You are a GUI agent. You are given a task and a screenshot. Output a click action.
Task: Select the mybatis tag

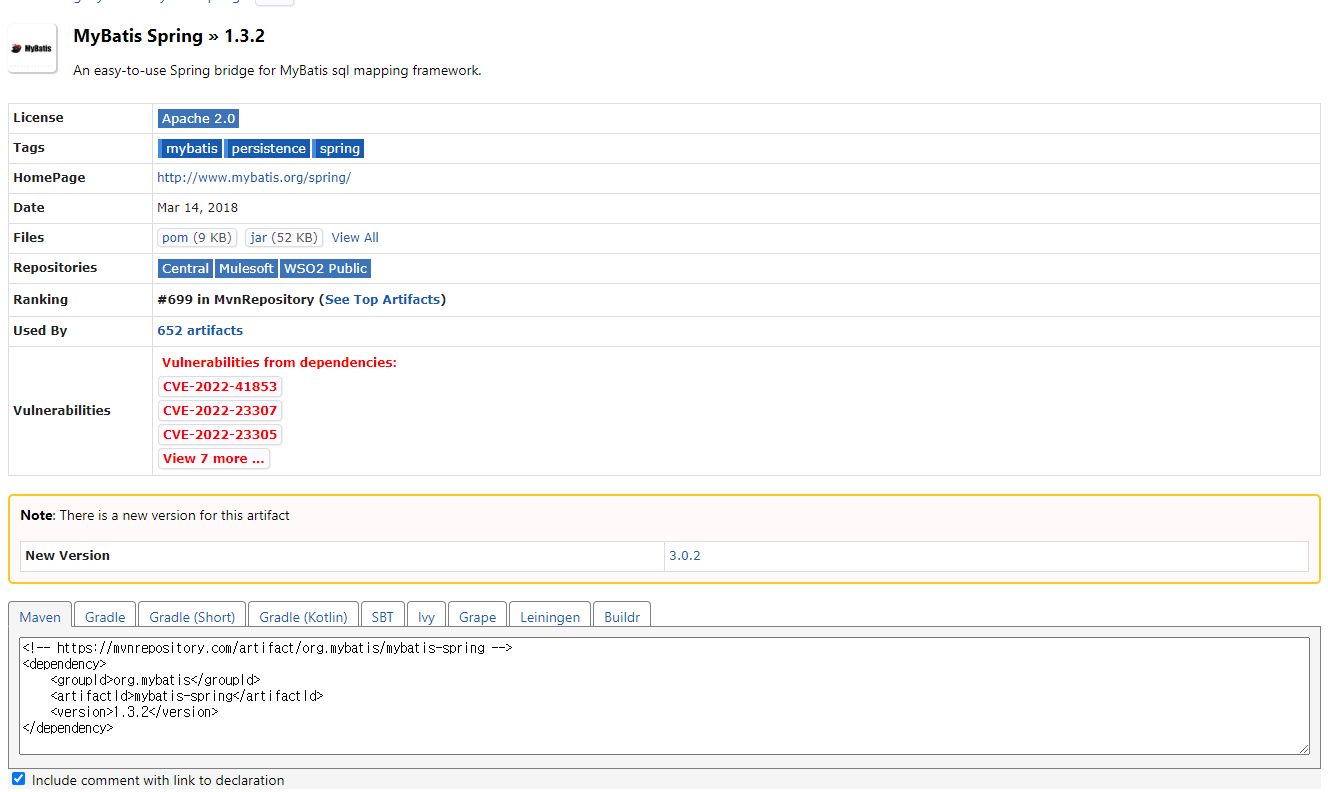pyautogui.click(x=190, y=148)
